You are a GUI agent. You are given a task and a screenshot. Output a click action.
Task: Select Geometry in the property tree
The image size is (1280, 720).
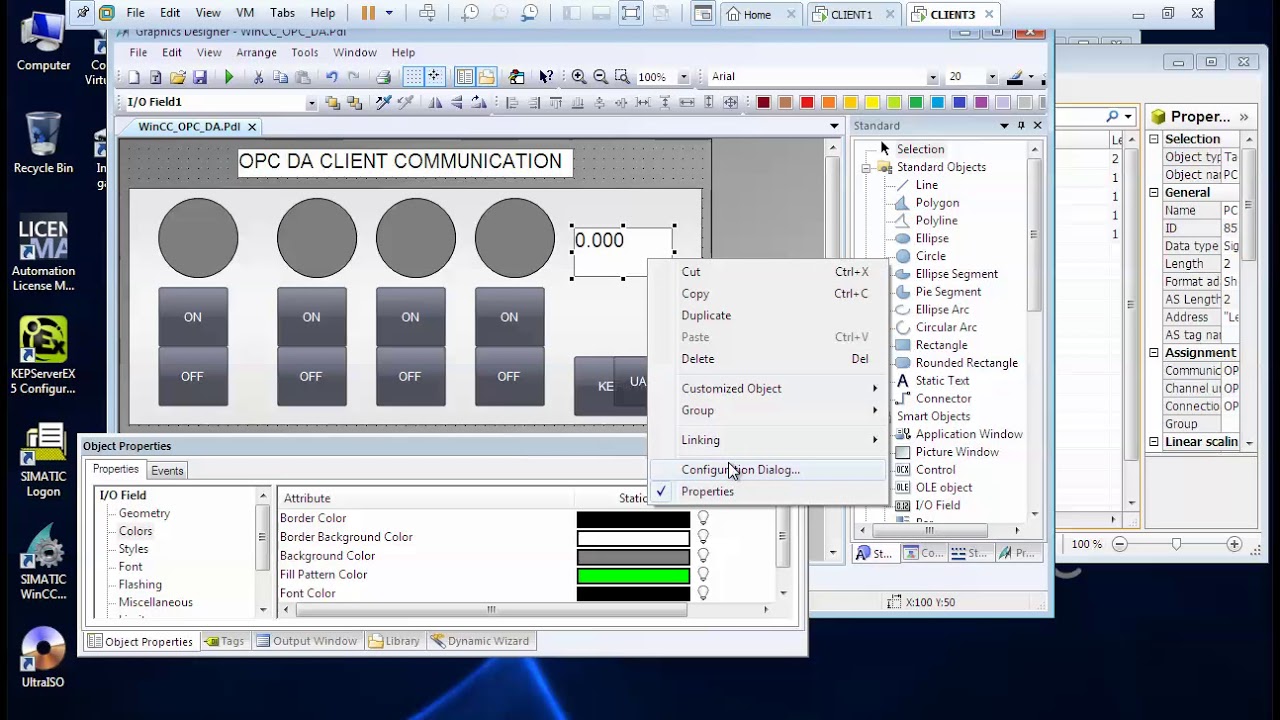tap(144, 514)
